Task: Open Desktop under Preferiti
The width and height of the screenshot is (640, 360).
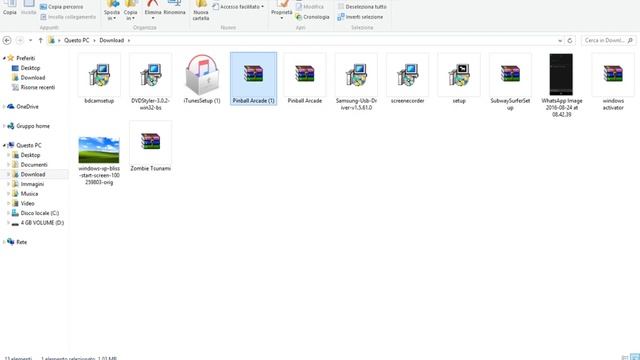Action: click(x=30, y=68)
